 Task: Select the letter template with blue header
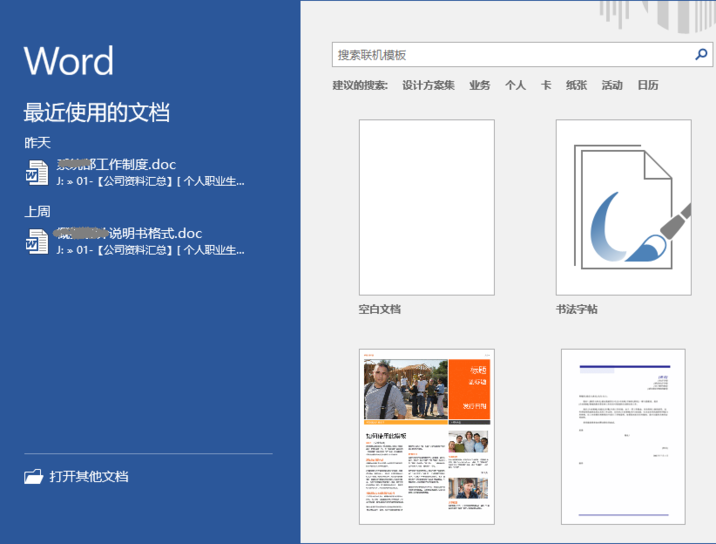coord(623,436)
